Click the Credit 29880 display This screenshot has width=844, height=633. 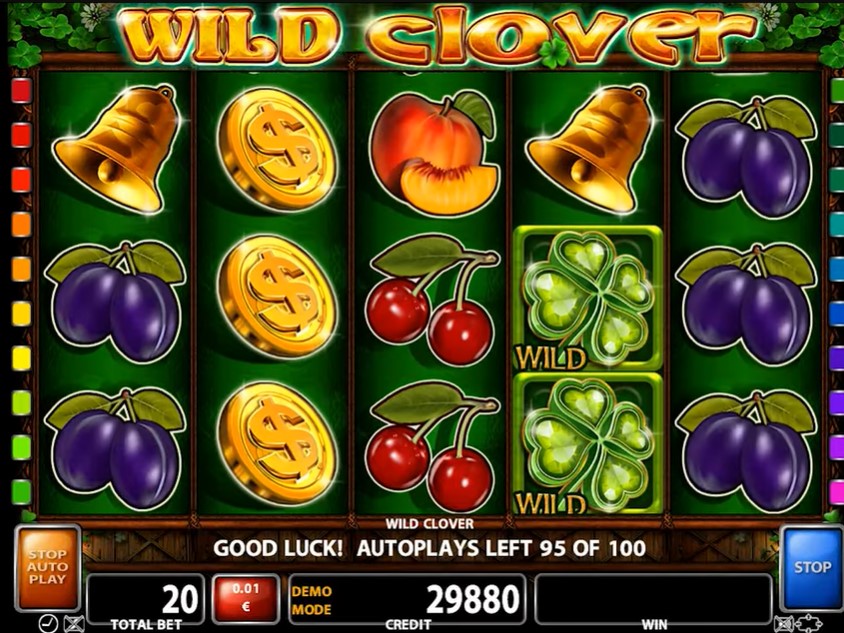[x=407, y=599]
